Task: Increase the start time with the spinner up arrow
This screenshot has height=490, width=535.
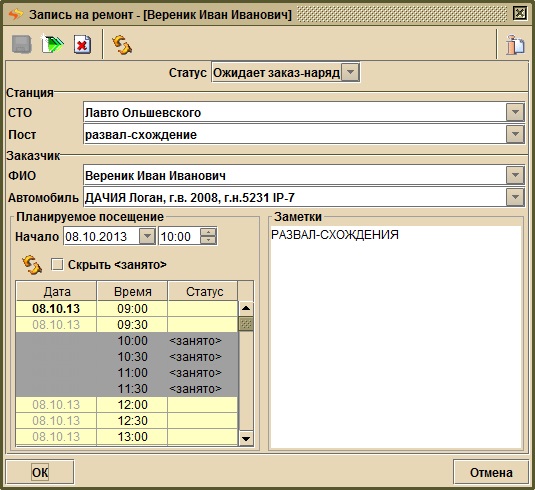Action: point(208,232)
